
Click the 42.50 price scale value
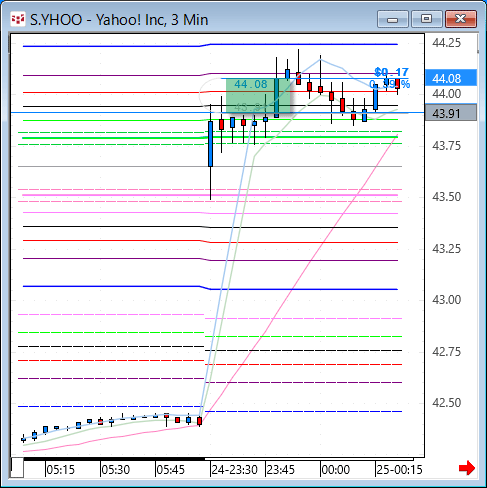pos(446,403)
